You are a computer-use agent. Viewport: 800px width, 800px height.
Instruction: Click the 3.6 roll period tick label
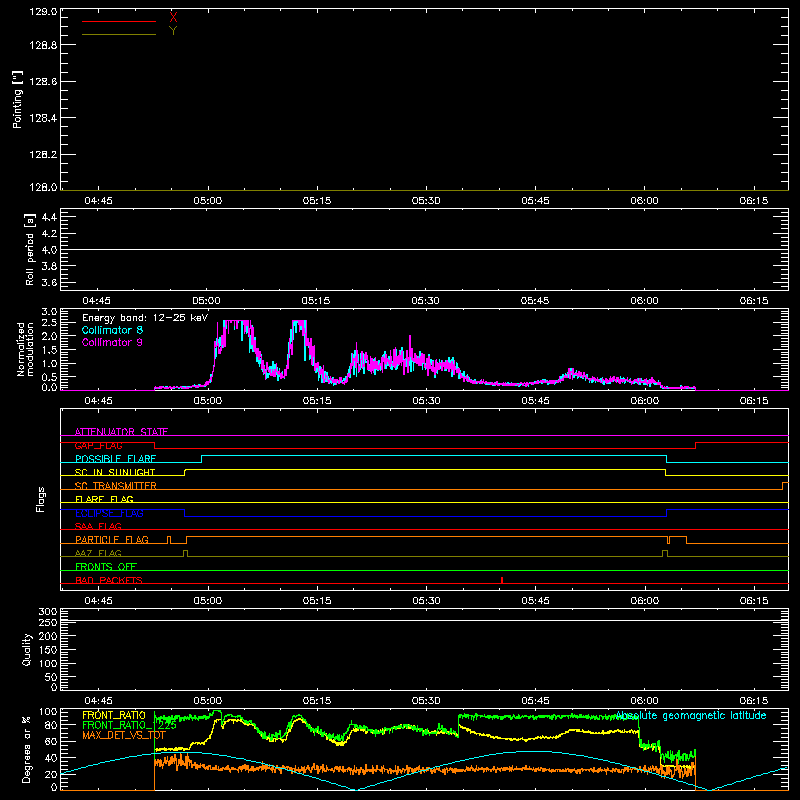click(49, 282)
